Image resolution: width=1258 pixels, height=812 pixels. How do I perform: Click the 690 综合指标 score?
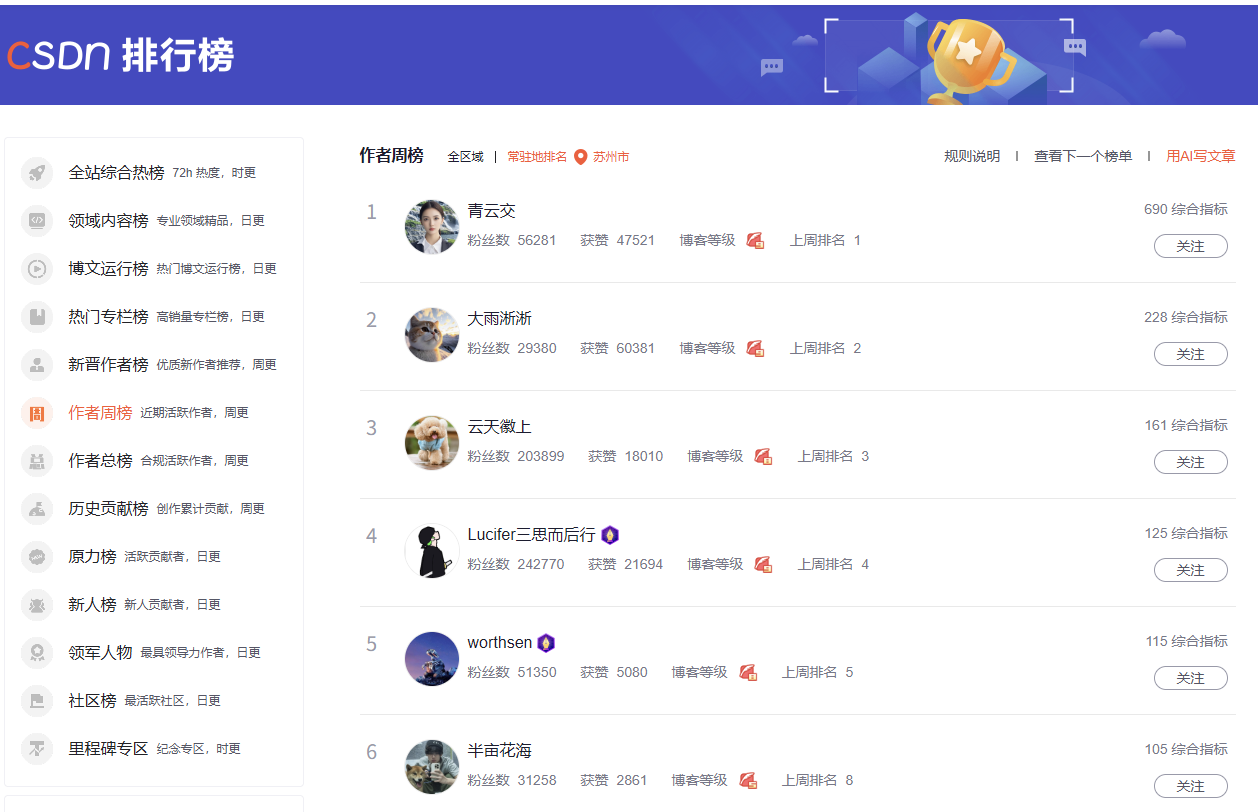1186,210
